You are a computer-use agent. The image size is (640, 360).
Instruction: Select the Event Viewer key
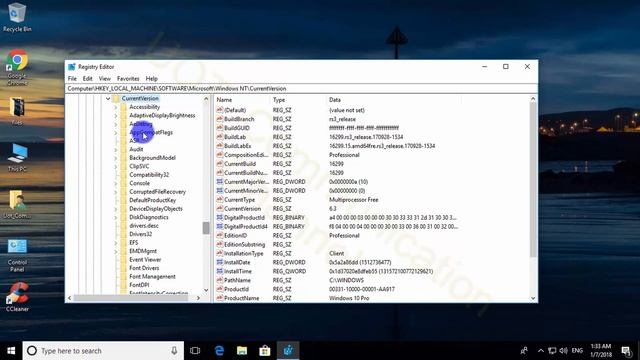(x=145, y=260)
